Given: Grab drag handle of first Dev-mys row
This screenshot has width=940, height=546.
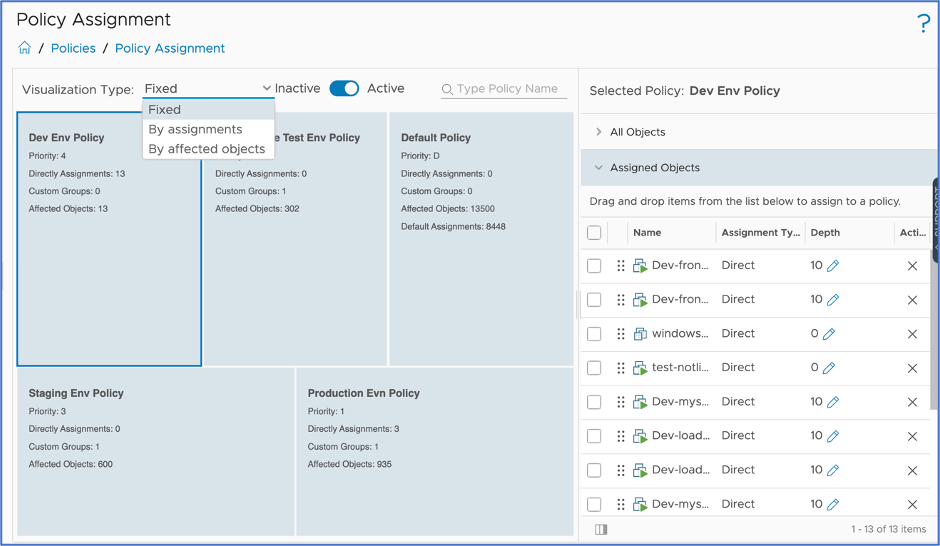Looking at the screenshot, I should click(x=620, y=402).
